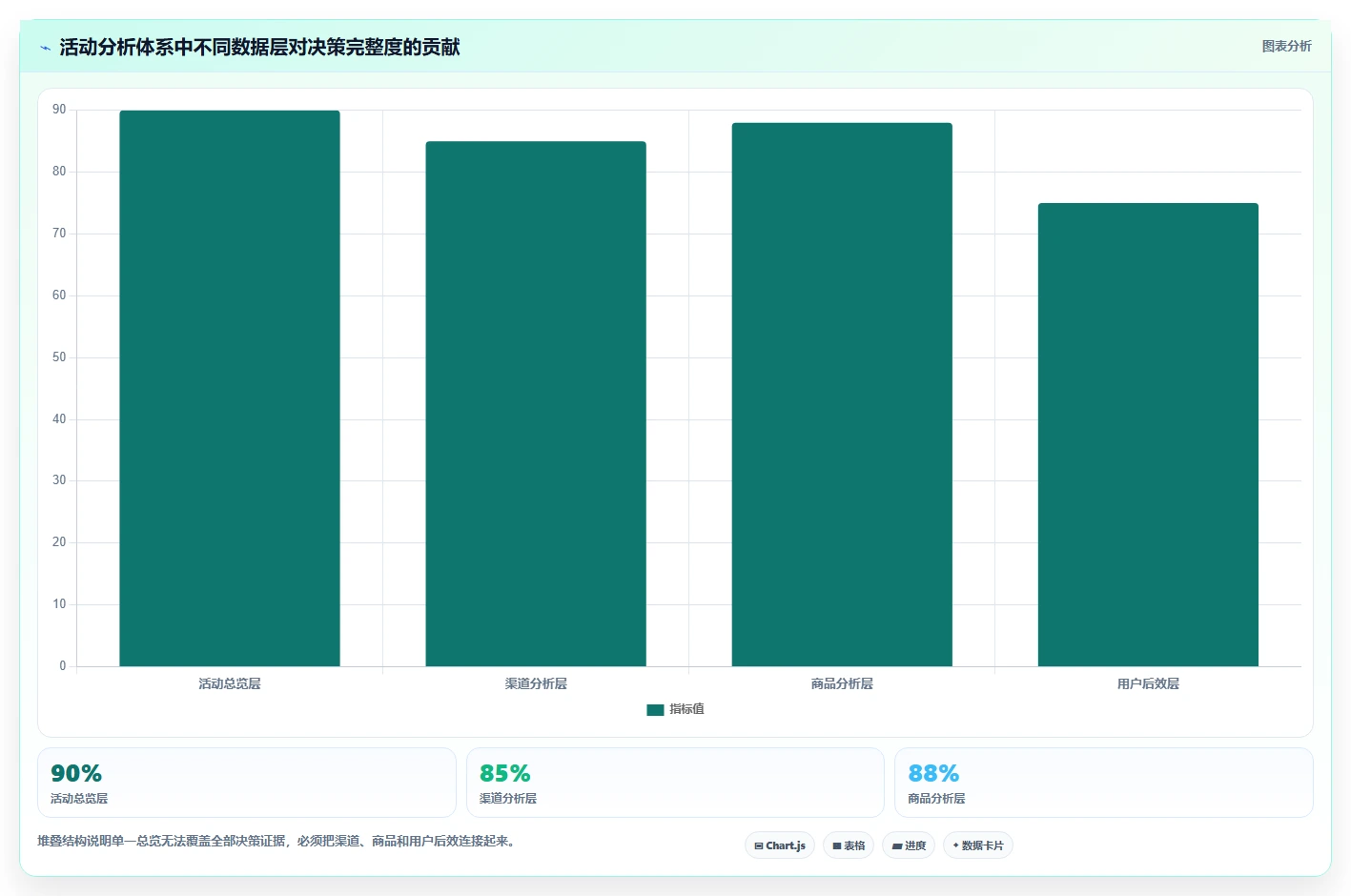Click the y-axis value 50
The width and height of the screenshot is (1351, 896).
[x=59, y=357]
